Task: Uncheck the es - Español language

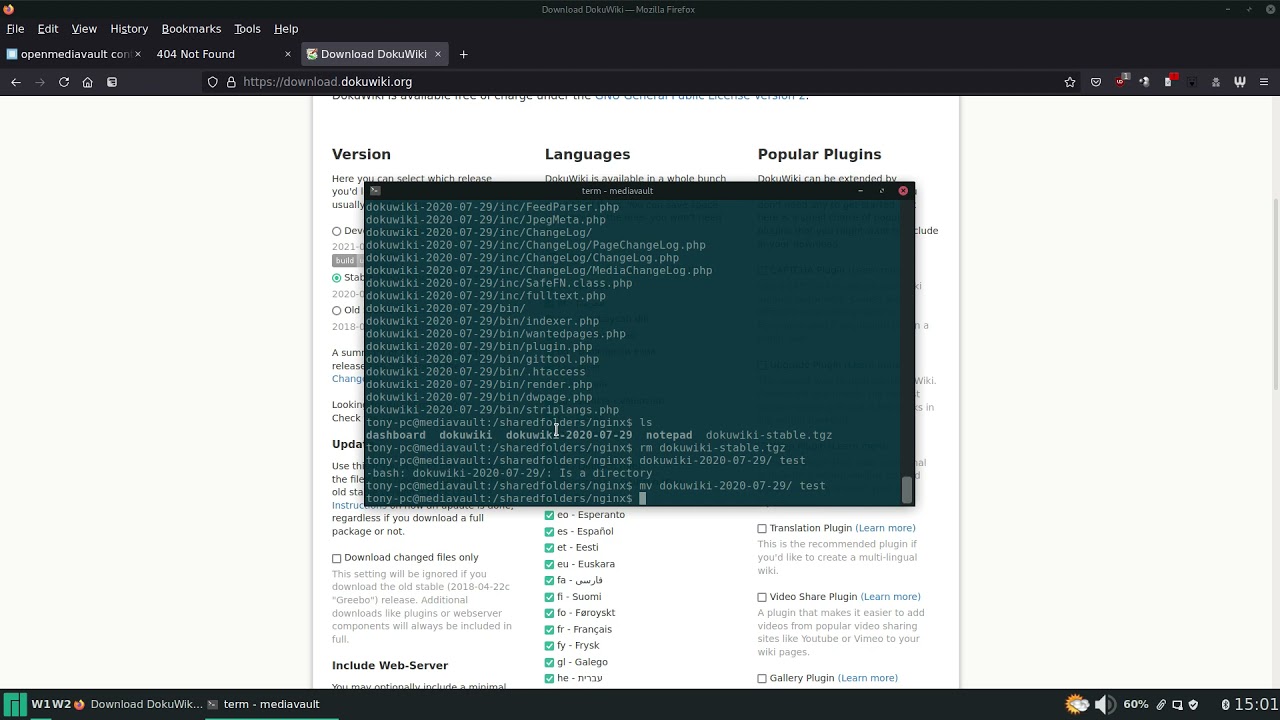Action: (549, 532)
